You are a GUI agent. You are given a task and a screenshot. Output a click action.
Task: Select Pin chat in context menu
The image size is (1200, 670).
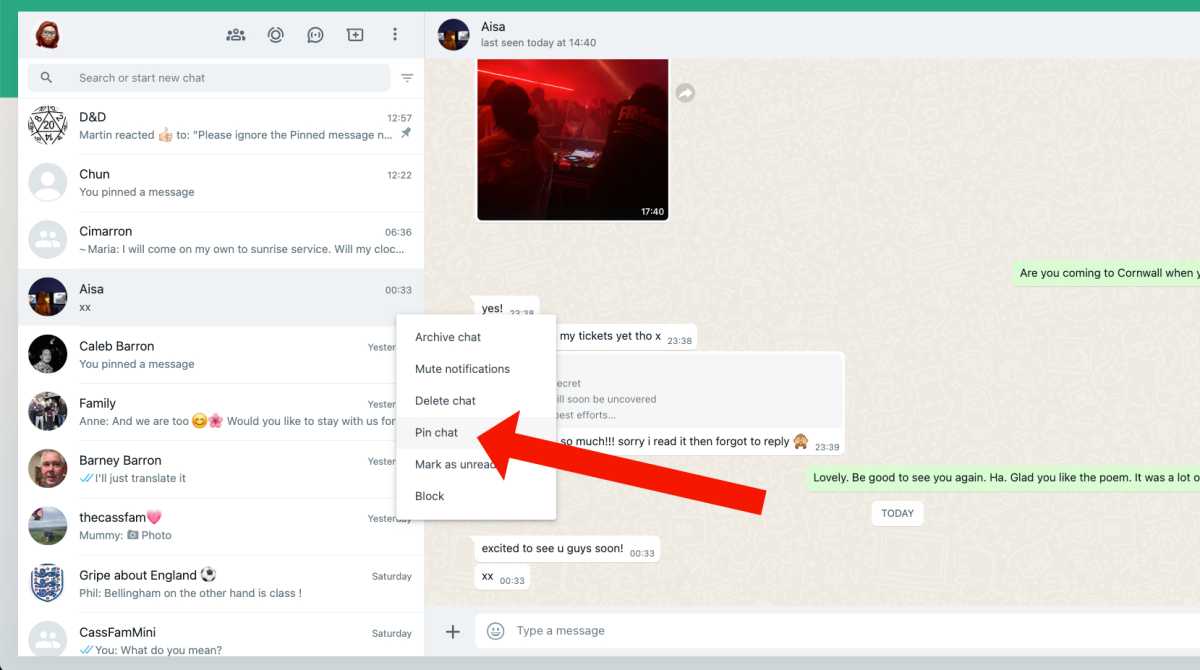(476, 433)
